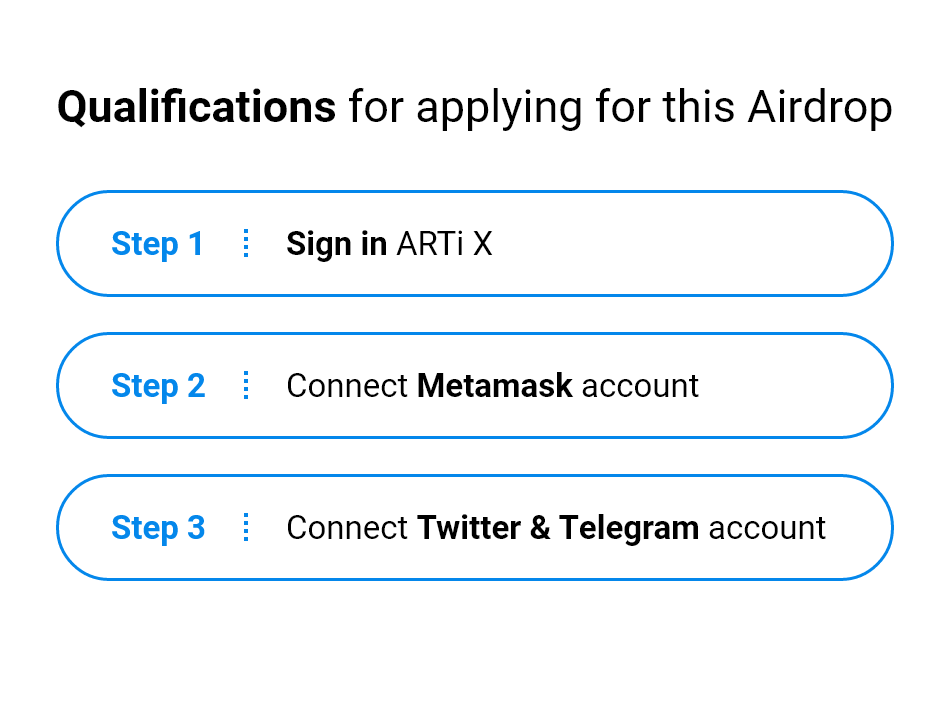Click dotted separator icon in Step 2
The height and width of the screenshot is (720, 950).
pos(245,385)
